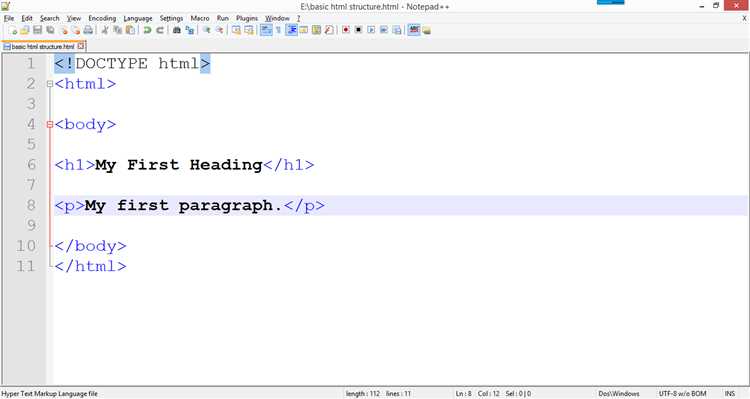Open the Edit menu
Image resolution: width=750 pixels, height=399 pixels.
coord(27,18)
